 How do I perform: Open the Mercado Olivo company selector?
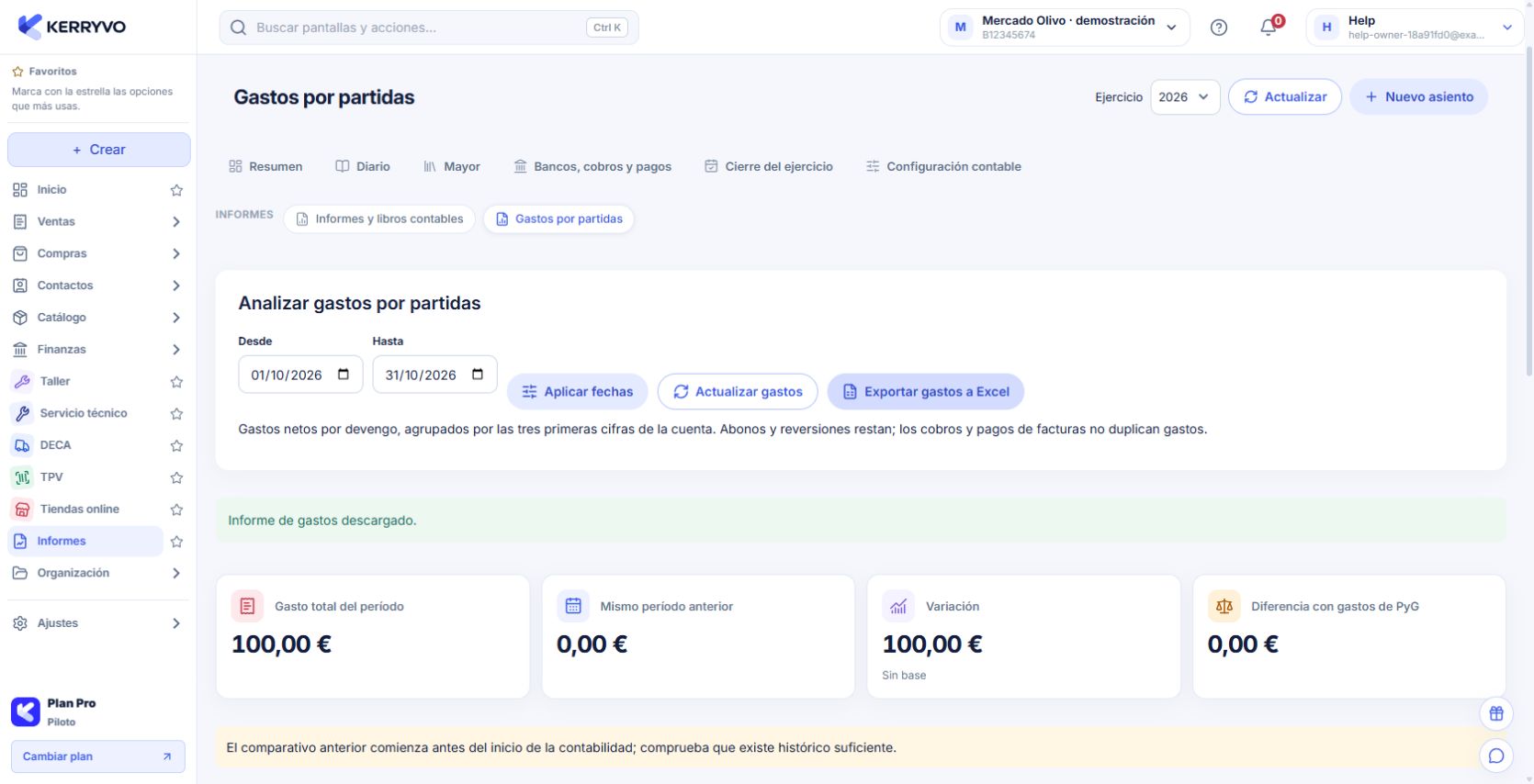click(1065, 28)
